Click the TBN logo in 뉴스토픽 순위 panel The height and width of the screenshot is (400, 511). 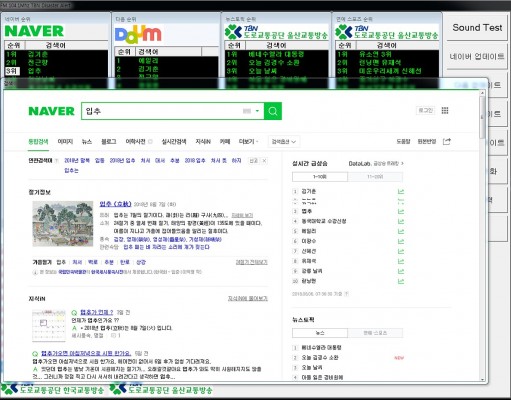[x=276, y=32]
